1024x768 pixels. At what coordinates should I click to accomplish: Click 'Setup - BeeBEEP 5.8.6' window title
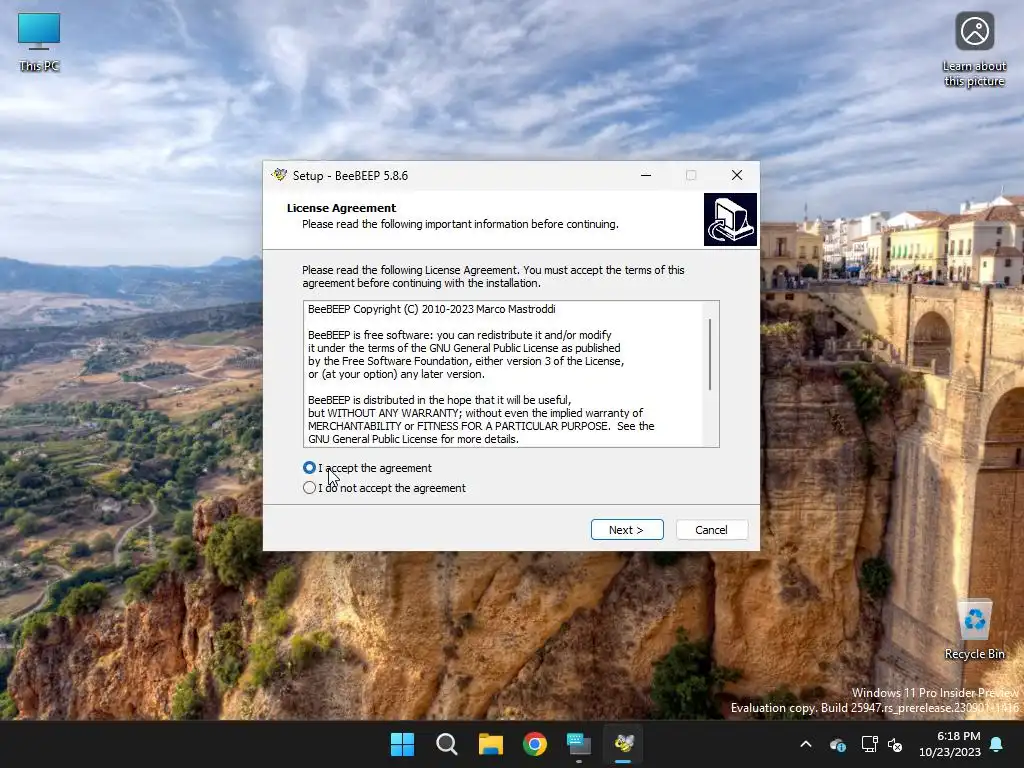point(350,176)
